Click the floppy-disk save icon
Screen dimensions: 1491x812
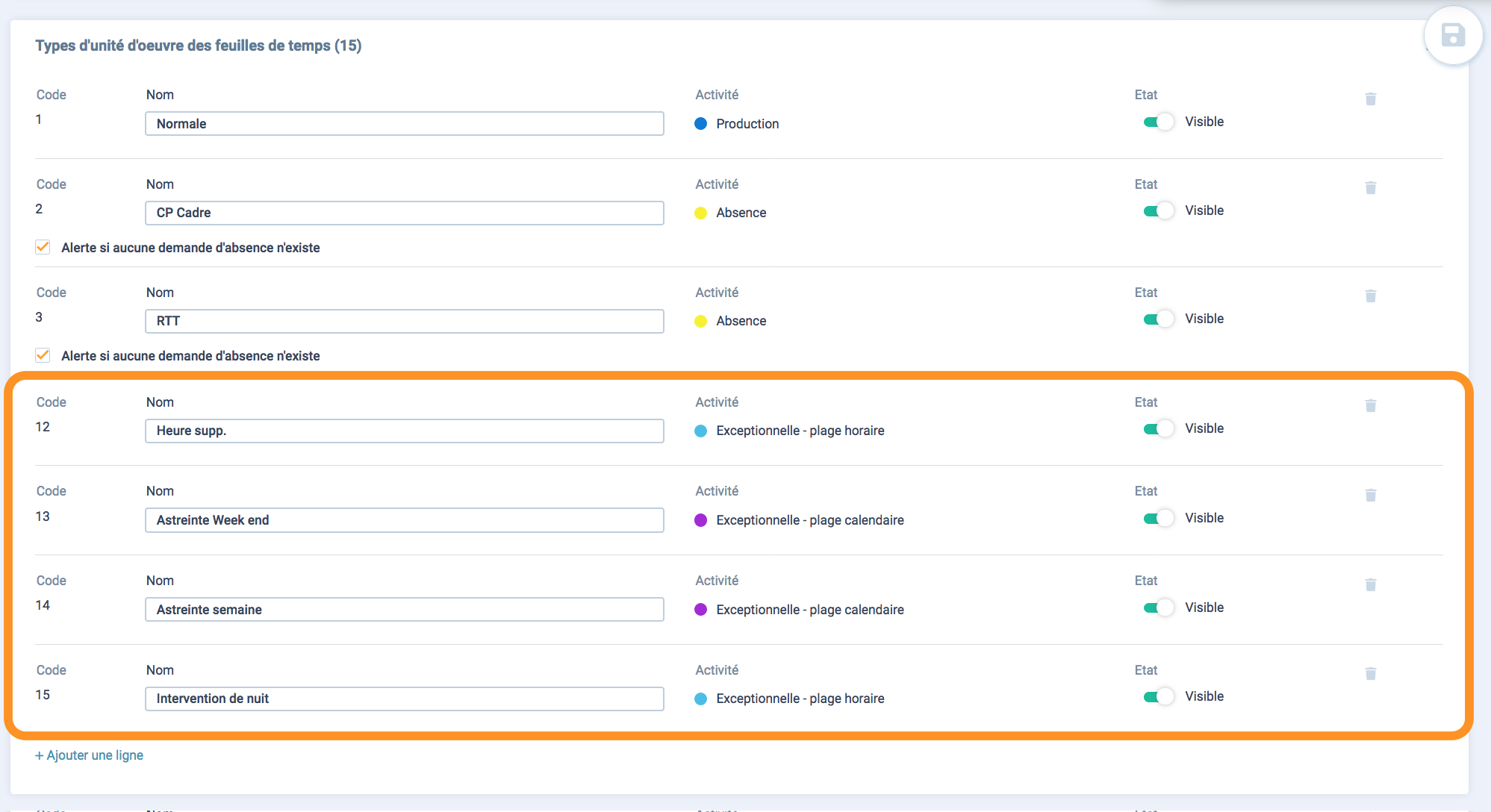point(1453,35)
